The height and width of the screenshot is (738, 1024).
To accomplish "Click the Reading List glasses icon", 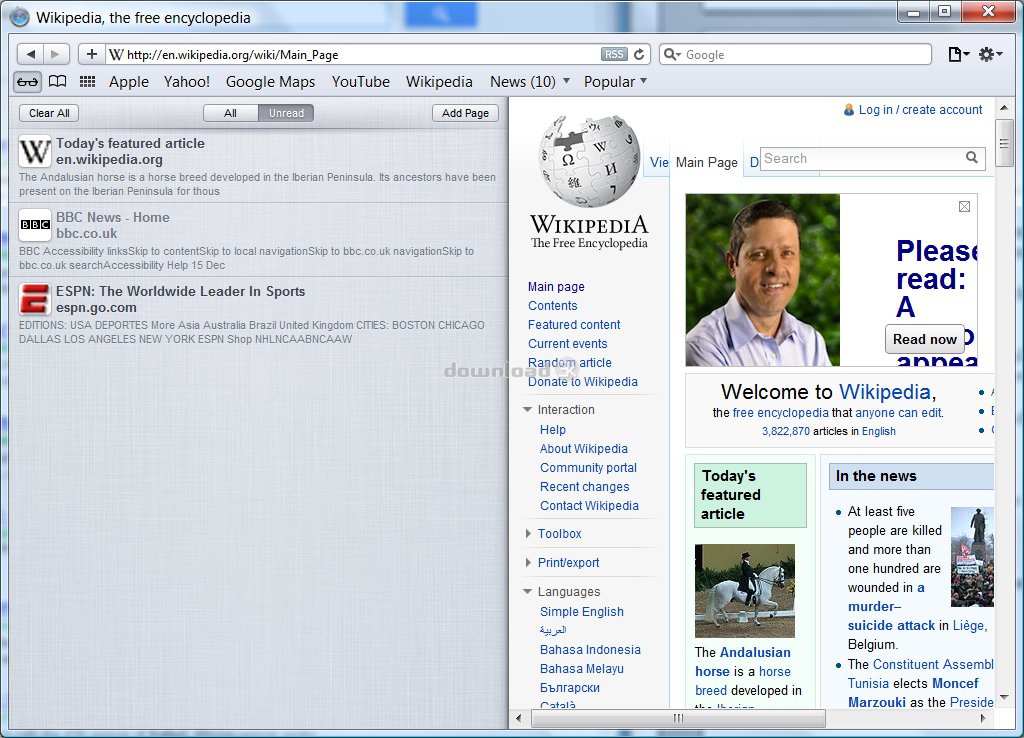I will tap(27, 82).
